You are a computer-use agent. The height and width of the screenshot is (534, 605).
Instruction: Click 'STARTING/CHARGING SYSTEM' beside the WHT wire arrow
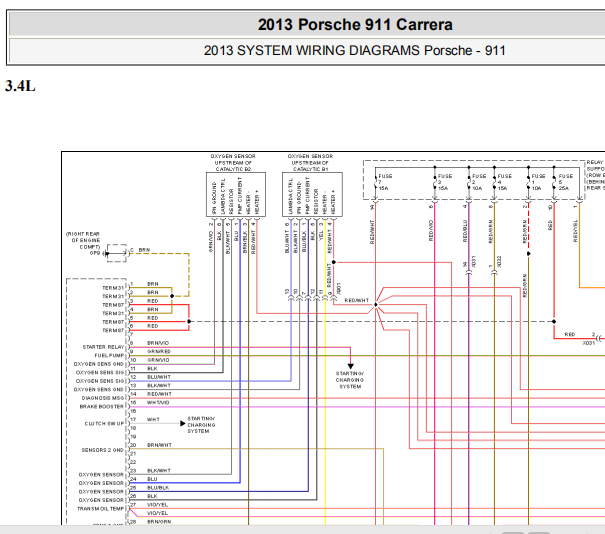pos(201,425)
